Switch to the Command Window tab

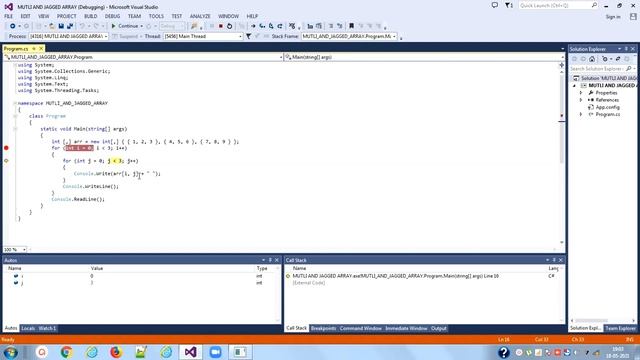click(360, 328)
